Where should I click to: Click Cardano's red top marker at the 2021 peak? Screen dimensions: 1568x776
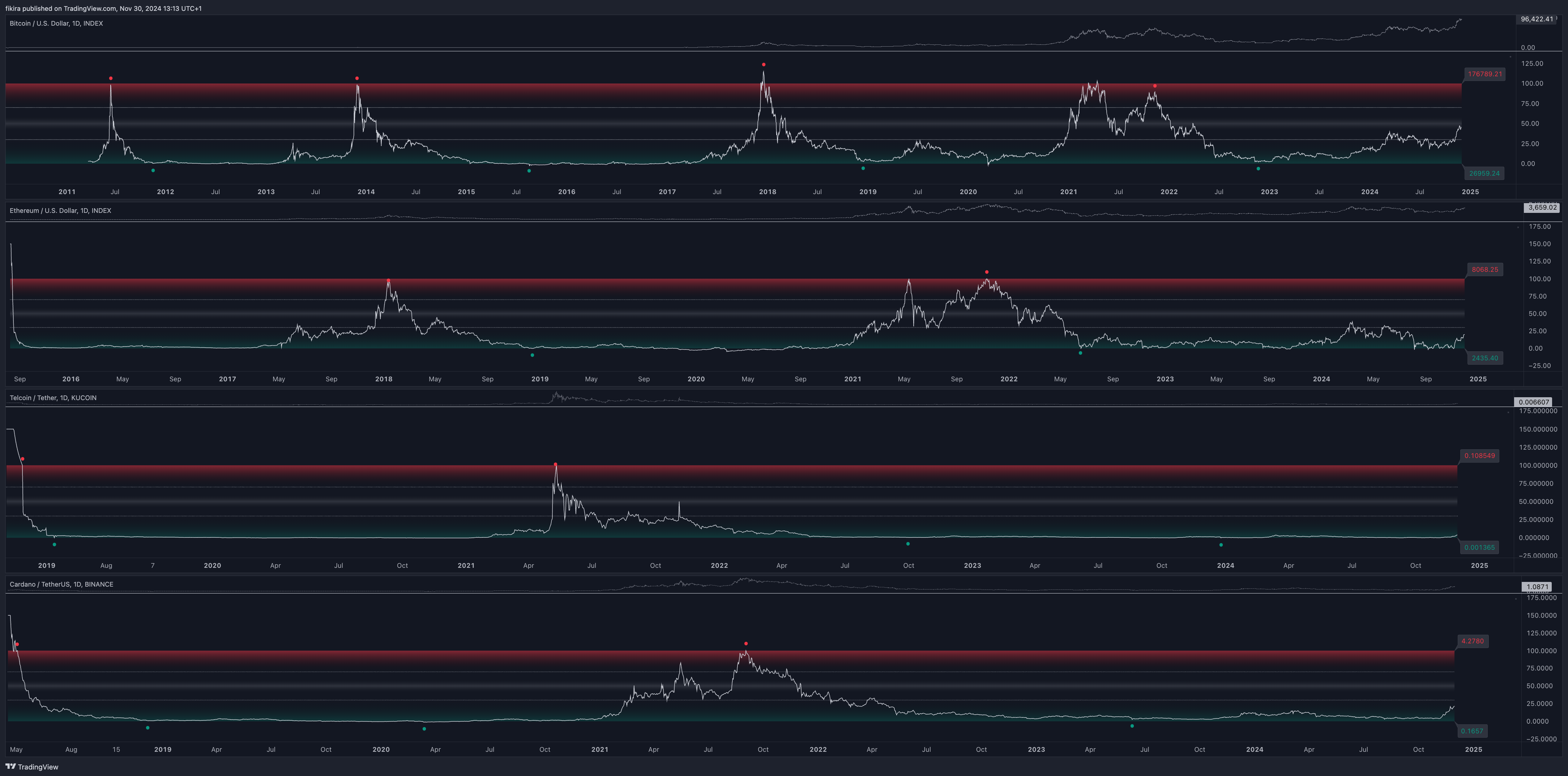point(745,643)
